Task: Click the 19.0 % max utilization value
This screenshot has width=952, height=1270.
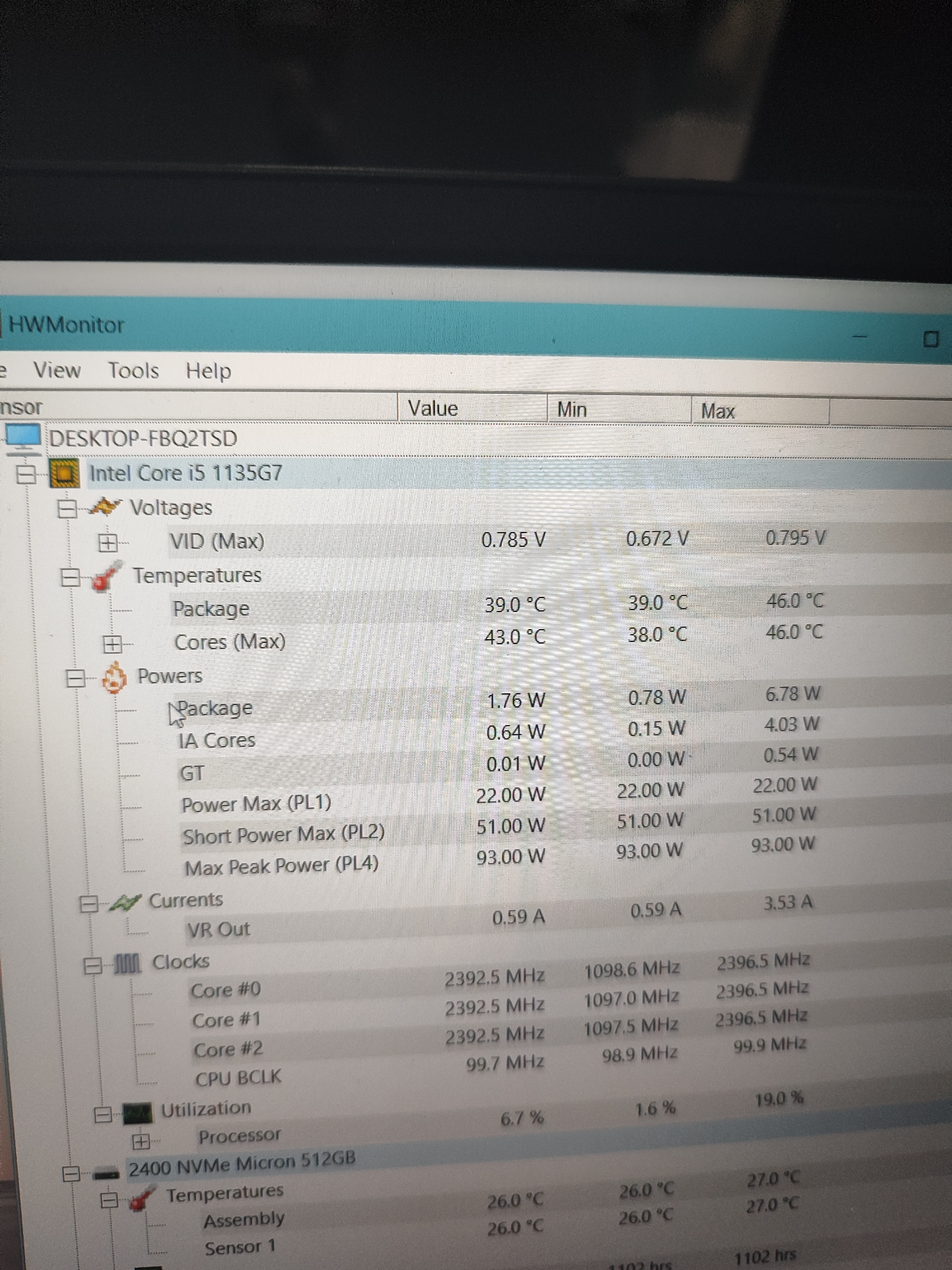Action: pyautogui.click(x=780, y=1098)
